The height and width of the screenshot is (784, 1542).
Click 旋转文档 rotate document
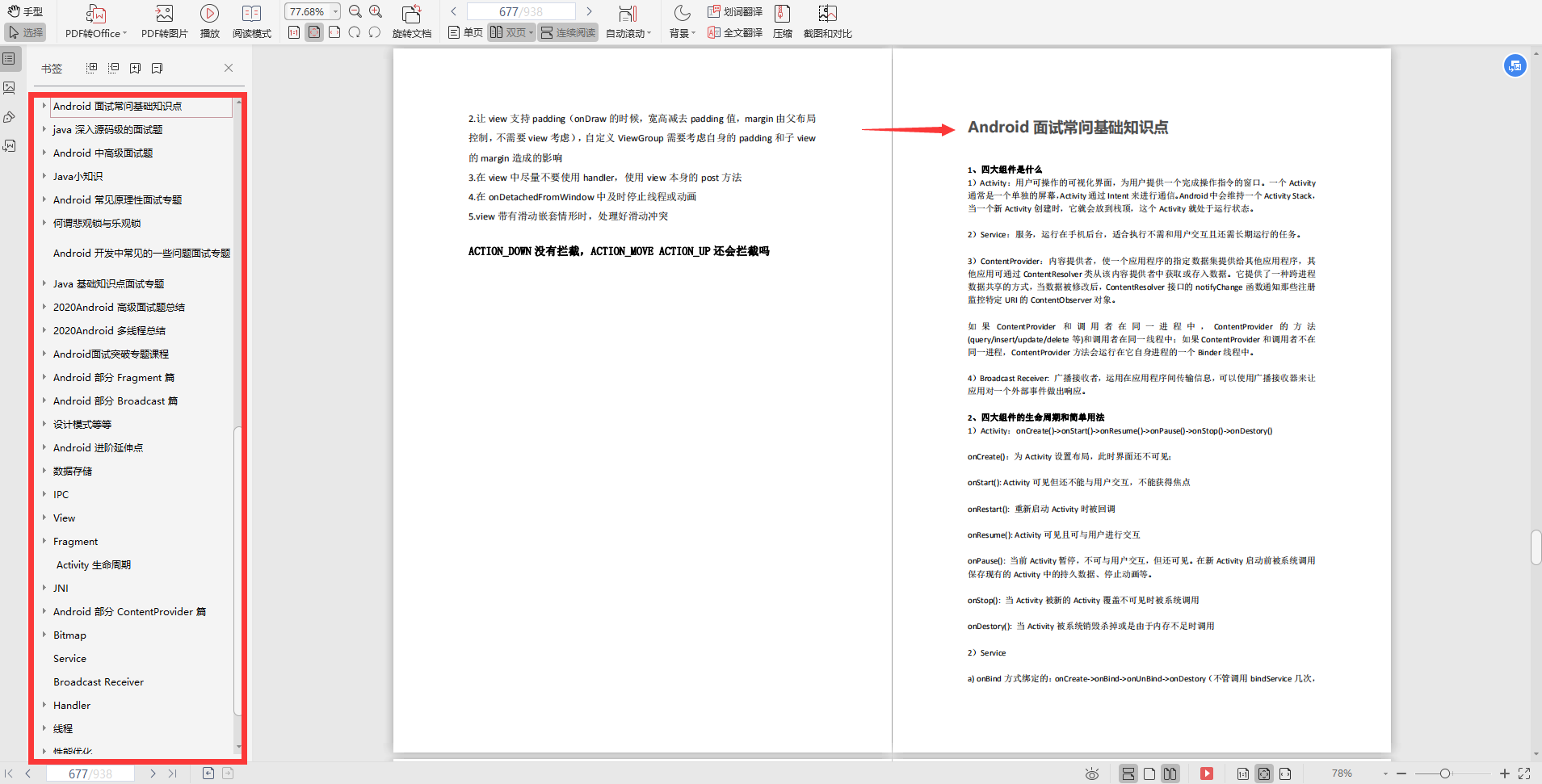coord(411,22)
